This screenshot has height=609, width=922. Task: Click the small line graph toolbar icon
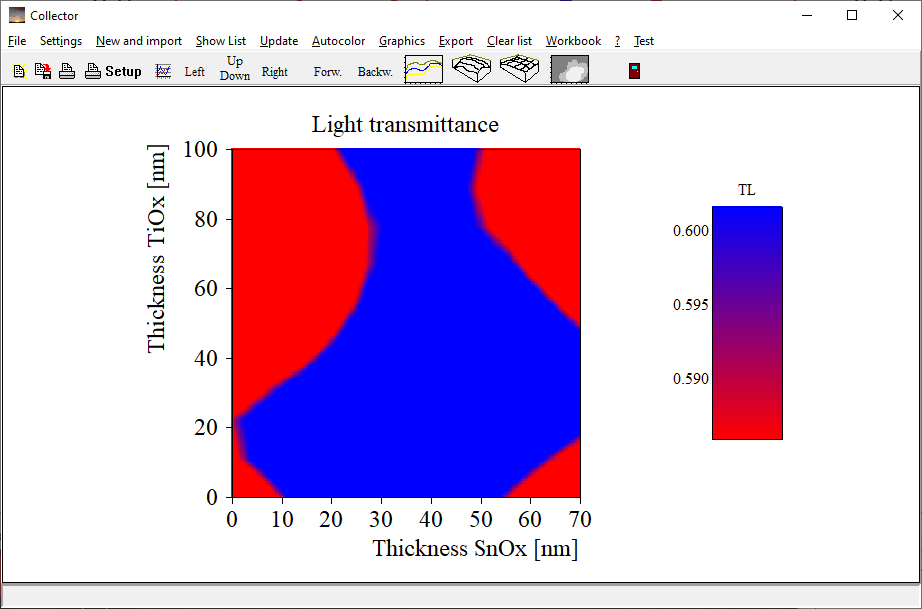coord(163,71)
